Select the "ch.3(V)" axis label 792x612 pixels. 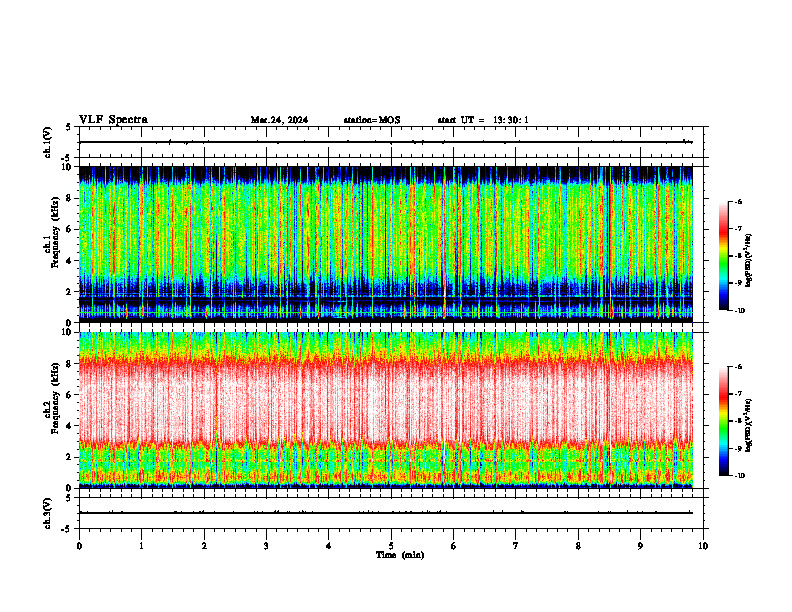tap(48, 513)
